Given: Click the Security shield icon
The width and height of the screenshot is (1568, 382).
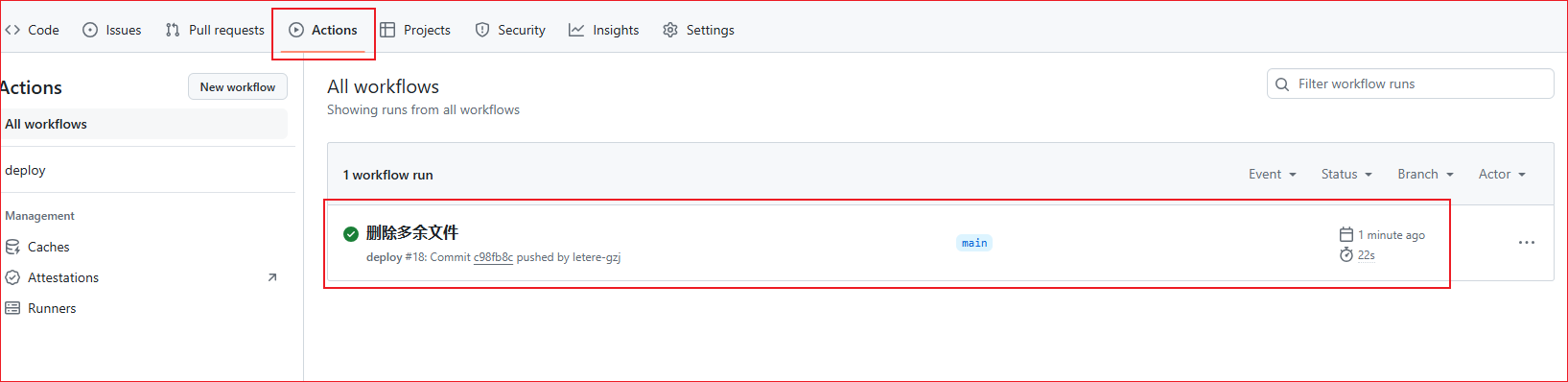Looking at the screenshot, I should pyautogui.click(x=482, y=30).
